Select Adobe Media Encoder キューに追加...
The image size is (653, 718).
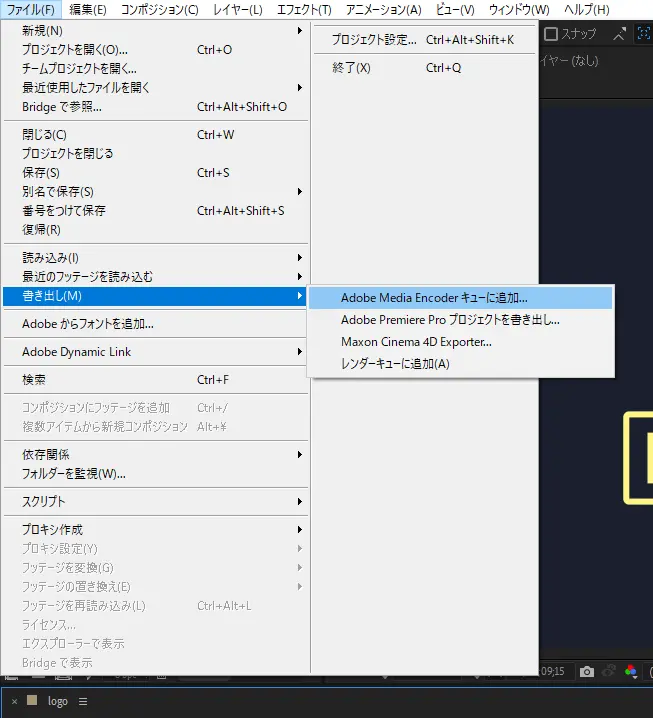coord(461,298)
